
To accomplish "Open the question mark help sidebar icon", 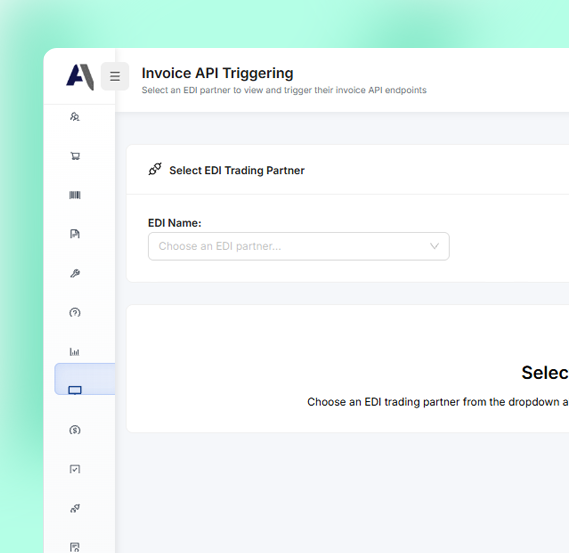I will [x=75, y=312].
